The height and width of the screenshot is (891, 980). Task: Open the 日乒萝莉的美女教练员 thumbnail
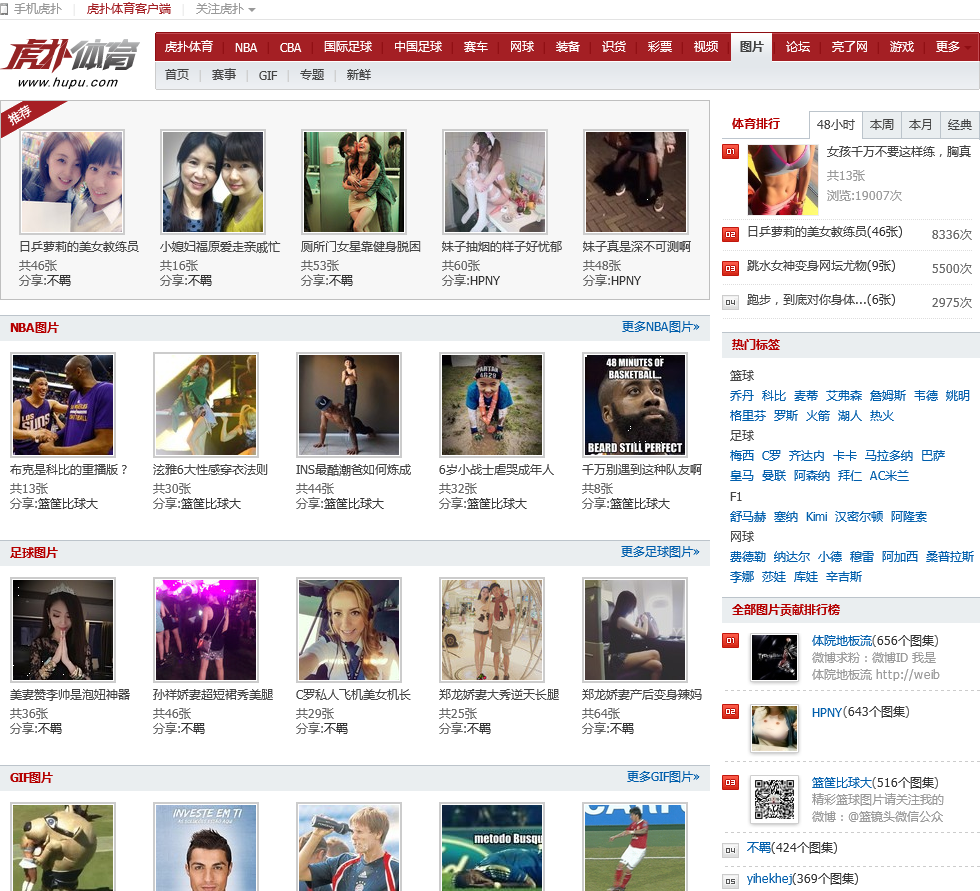click(72, 182)
